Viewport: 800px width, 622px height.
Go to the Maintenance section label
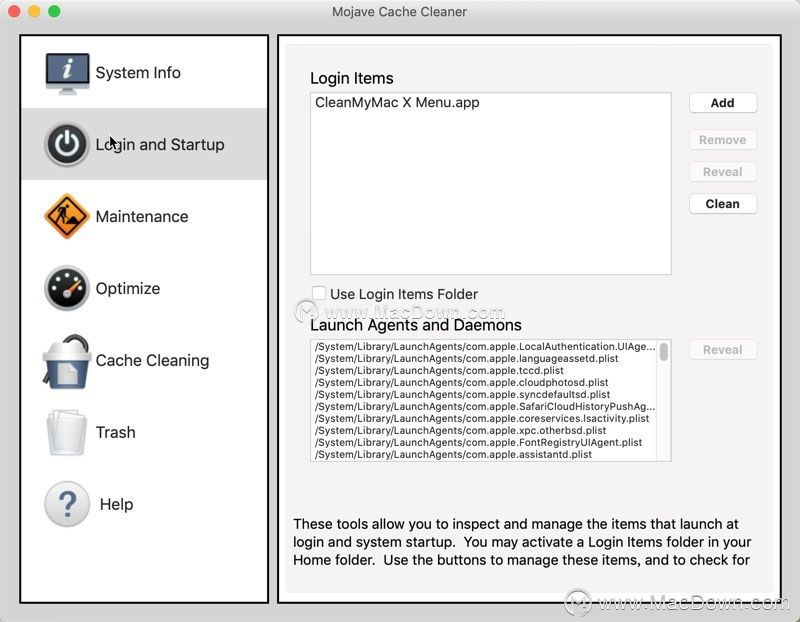click(x=142, y=217)
